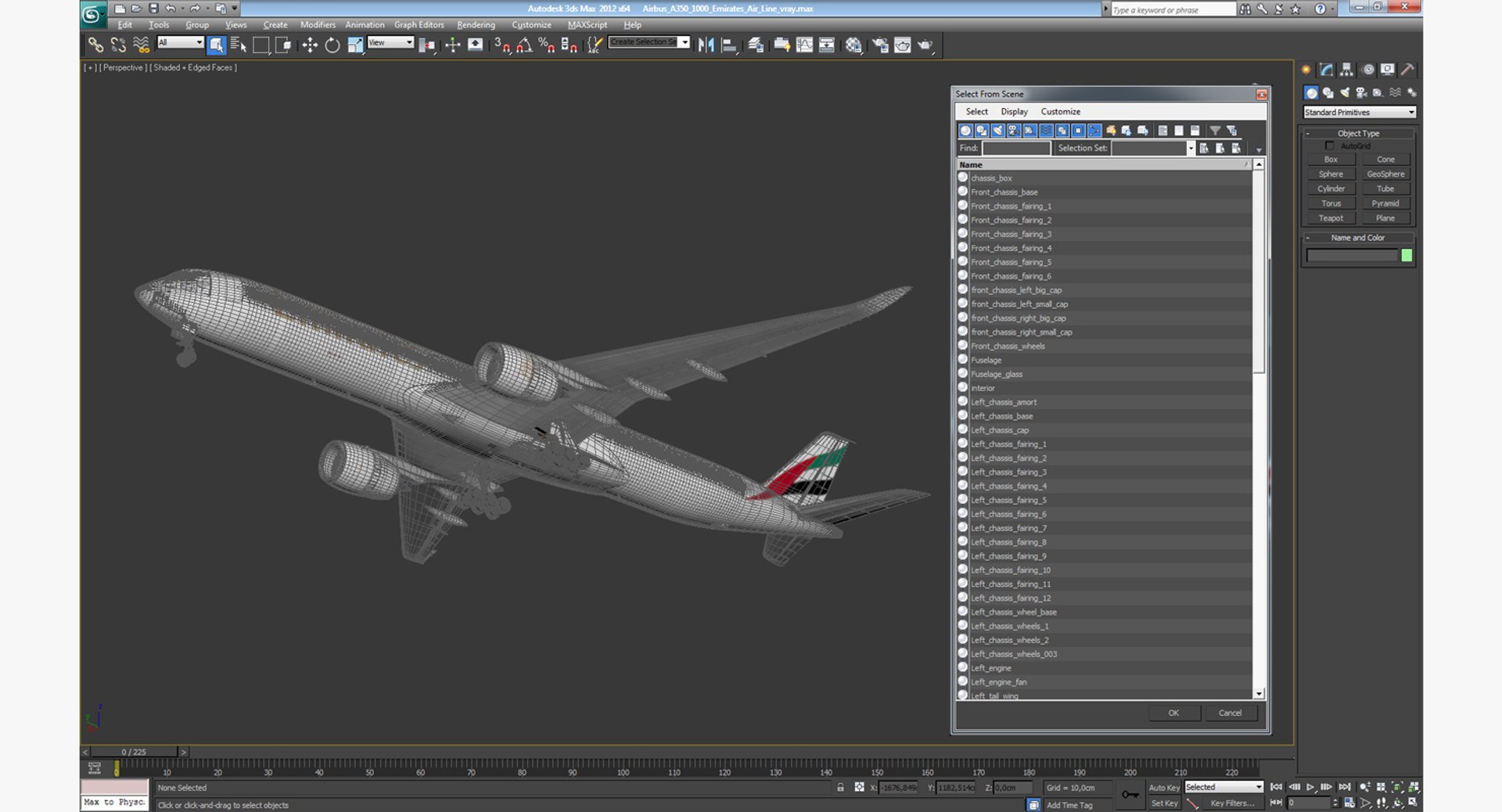
Task: Open the key filter Selected dropdown
Action: tap(1224, 787)
